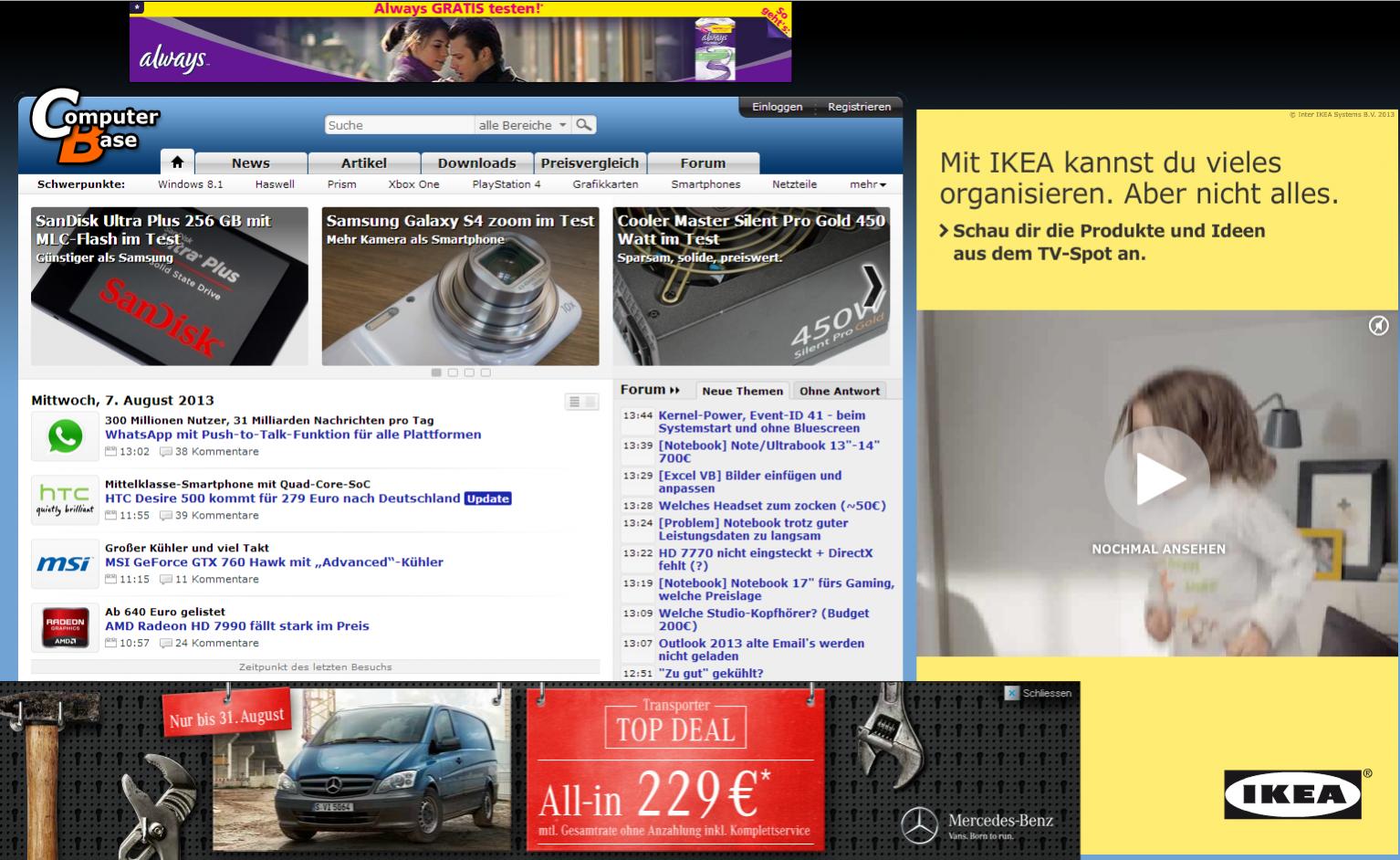
Task: Select the second teaser slider dot
Action: [453, 372]
